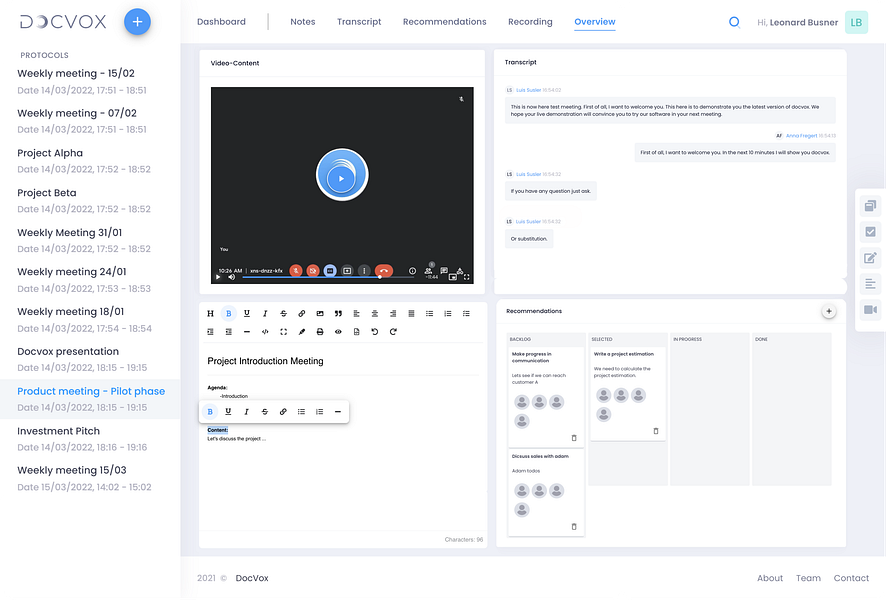Screen dimensions: 886x600
Task: Create a new protocol with the blue plus button
Action: [137, 22]
